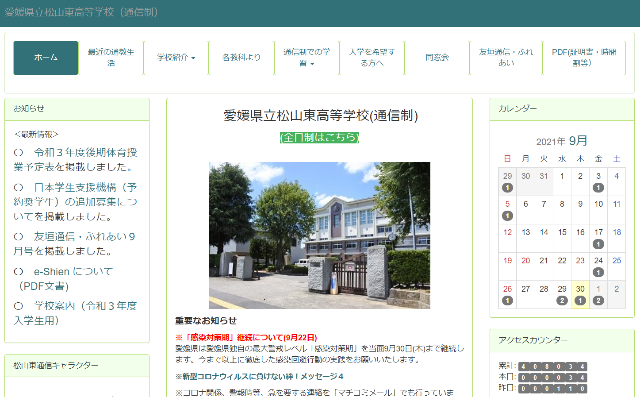Select September 15 in the calendar

click(x=562, y=232)
